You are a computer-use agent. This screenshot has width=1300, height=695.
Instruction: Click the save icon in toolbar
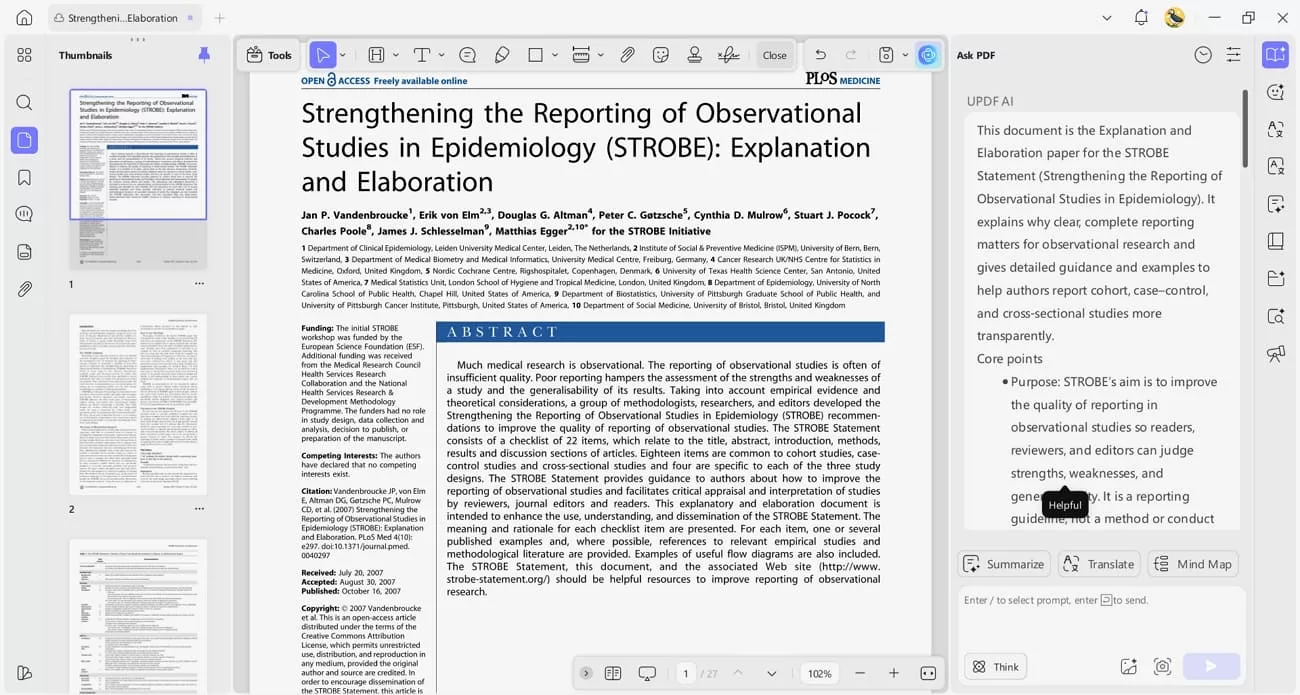(x=886, y=55)
